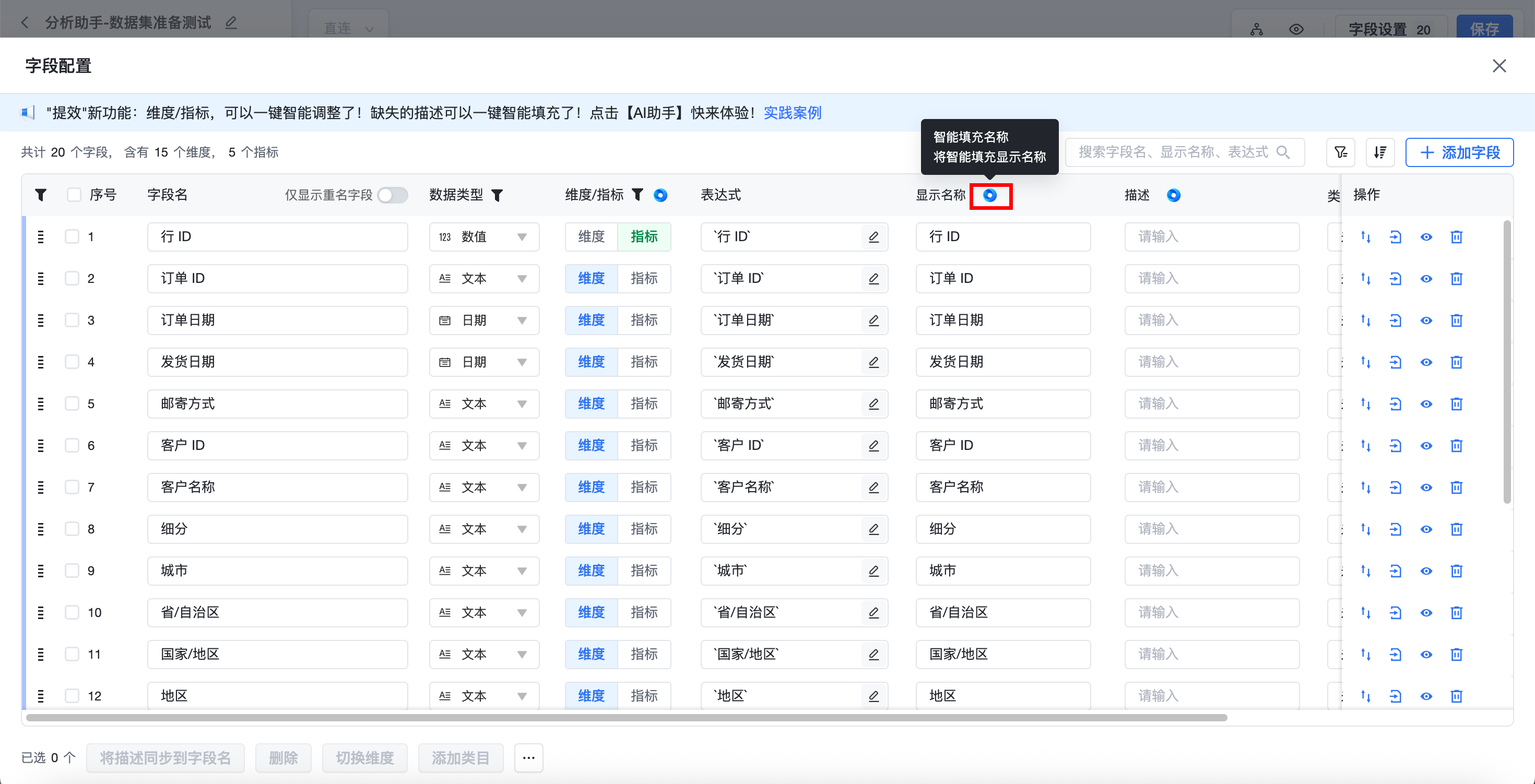Viewport: 1535px width, 784px height.
Task: Open filter funnel on 数据类型 column
Action: click(x=498, y=195)
